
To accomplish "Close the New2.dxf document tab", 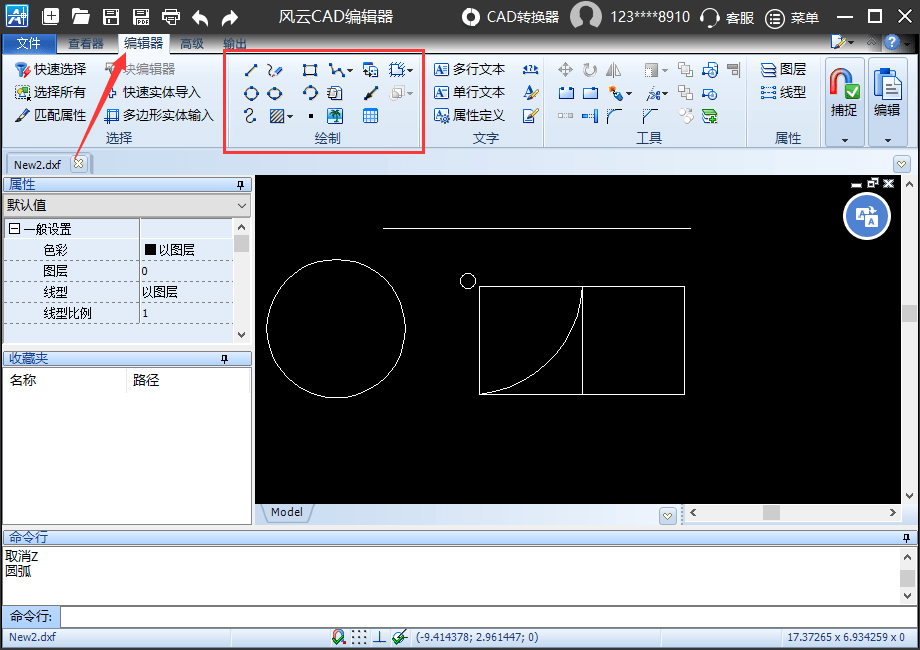I will [79, 164].
